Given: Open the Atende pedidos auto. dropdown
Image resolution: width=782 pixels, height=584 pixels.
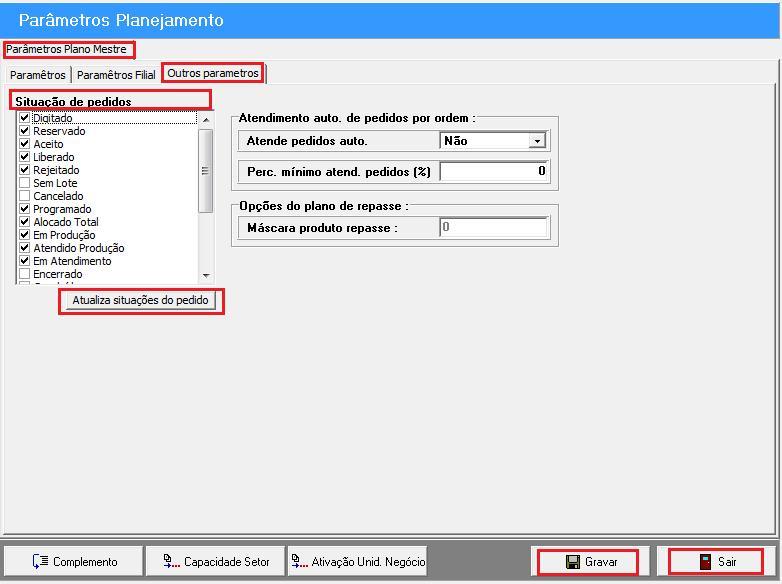Looking at the screenshot, I should (x=537, y=141).
